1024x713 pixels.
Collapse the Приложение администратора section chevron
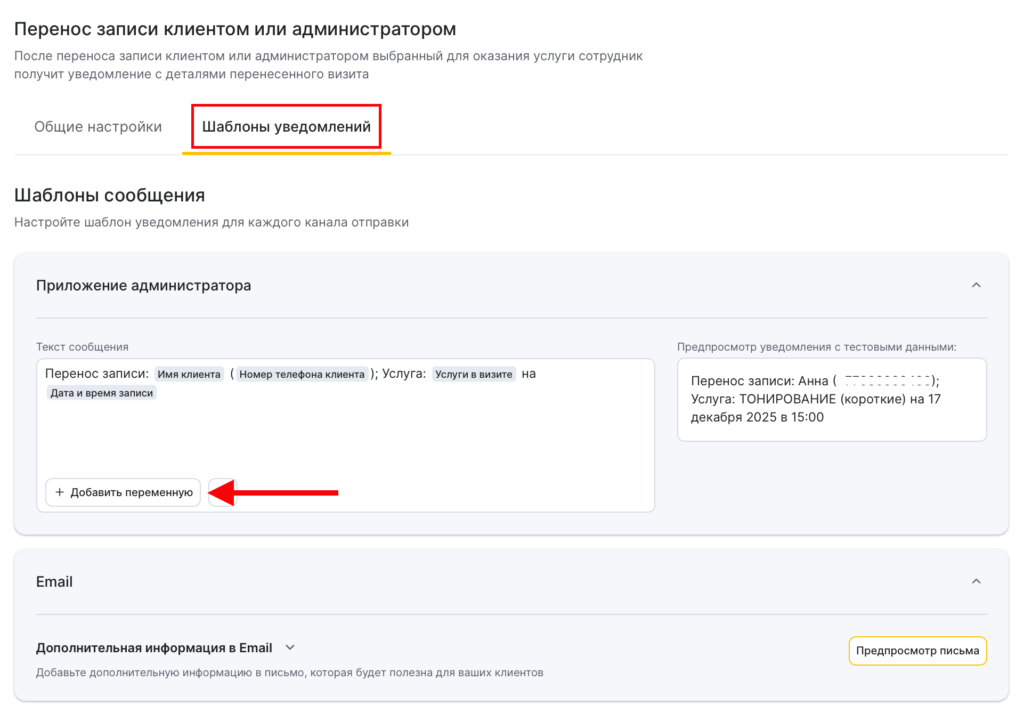tap(976, 285)
